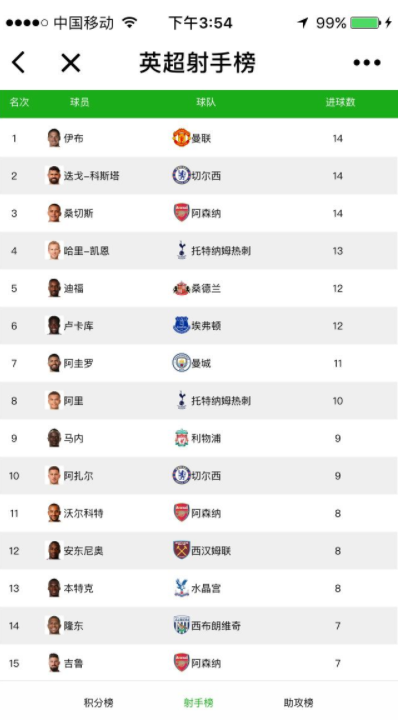398x723 pixels.
Task: Switch to the 助攻榜 tab
Action: click(298, 703)
